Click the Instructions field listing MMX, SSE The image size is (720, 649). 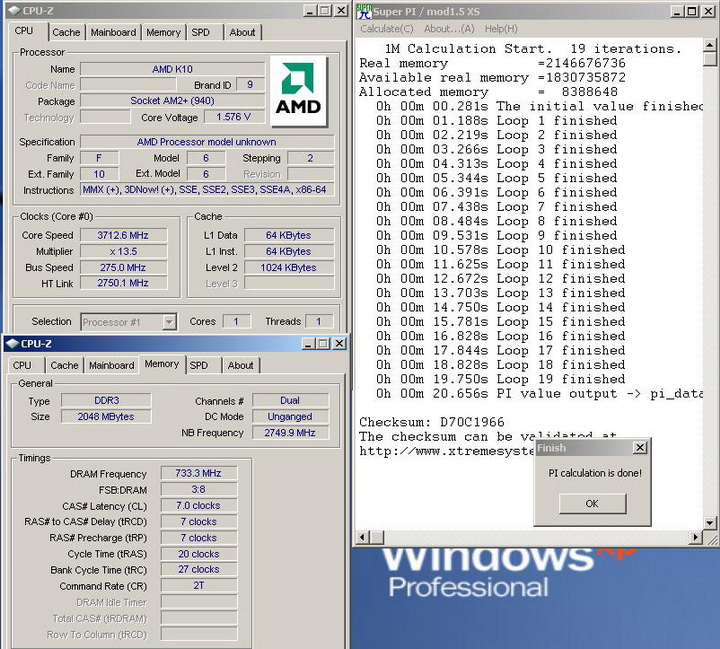(207, 190)
